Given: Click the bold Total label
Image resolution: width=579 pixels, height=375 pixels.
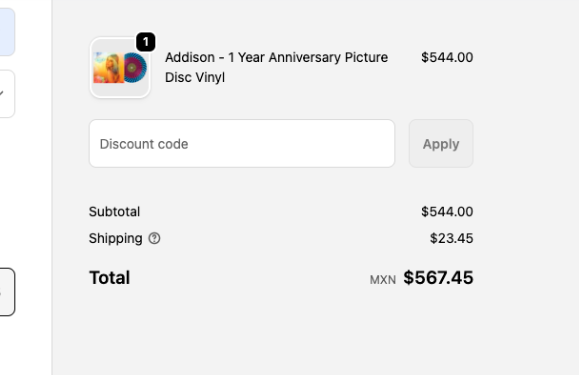Looking at the screenshot, I should [110, 278].
